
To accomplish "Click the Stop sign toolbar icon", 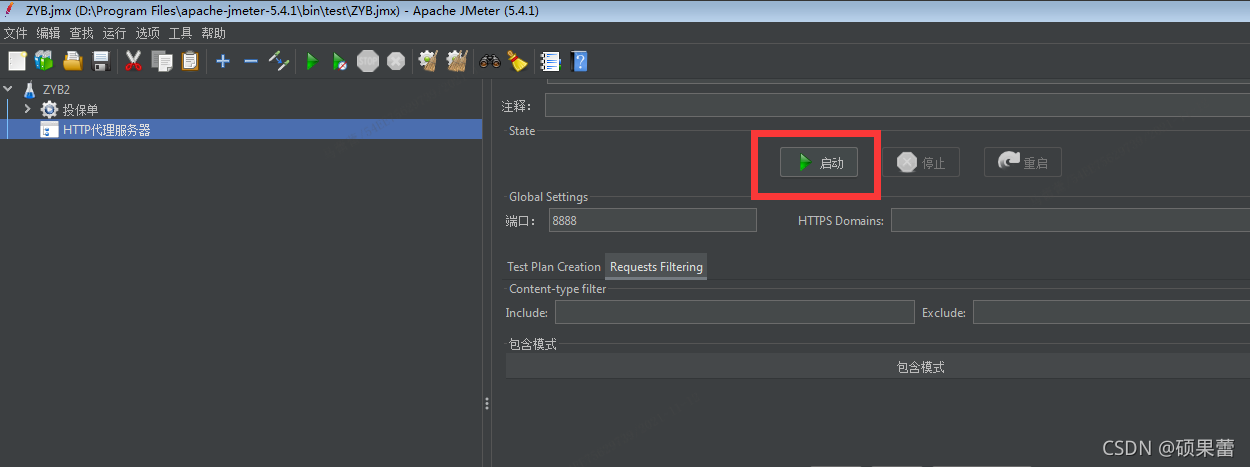I will click(368, 61).
